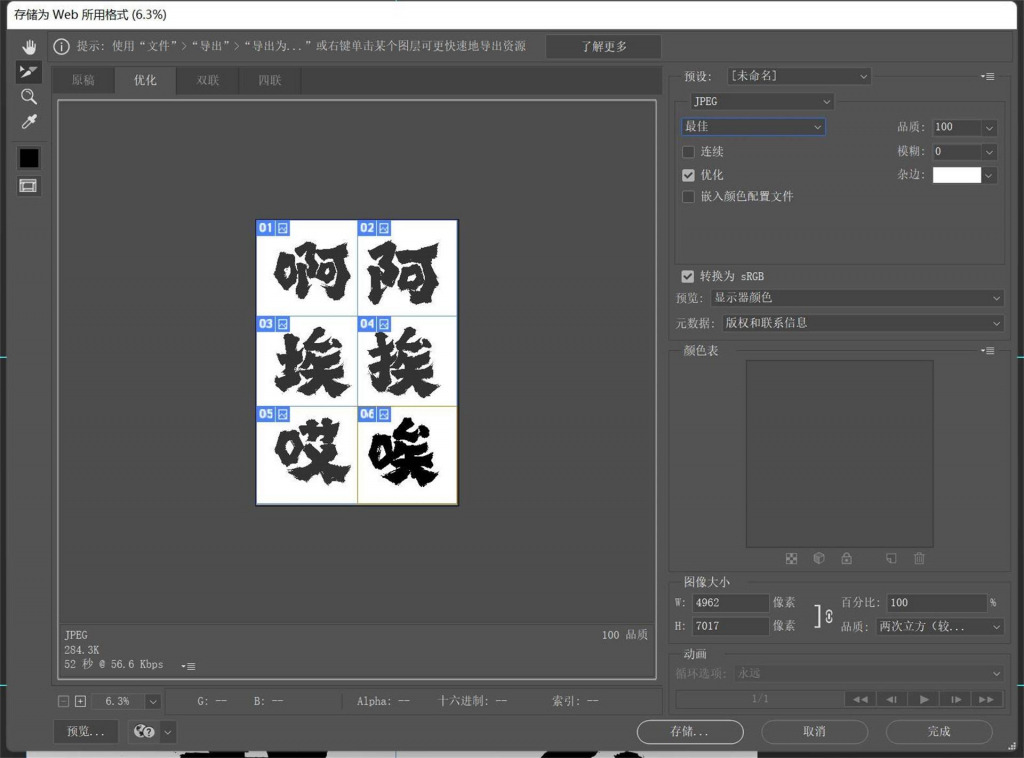Open the 元数据 metadata dropdown
This screenshot has width=1024, height=758.
(862, 323)
